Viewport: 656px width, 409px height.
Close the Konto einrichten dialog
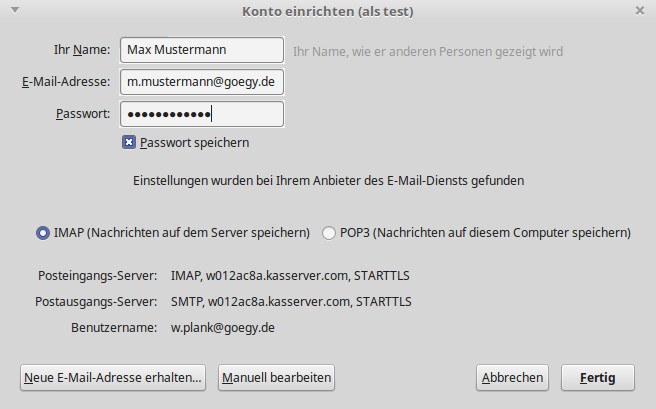point(639,11)
